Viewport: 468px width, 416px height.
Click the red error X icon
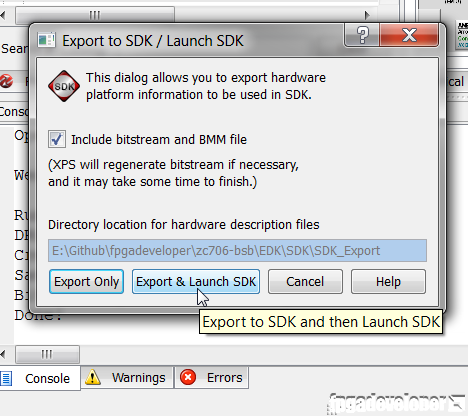[188, 377]
